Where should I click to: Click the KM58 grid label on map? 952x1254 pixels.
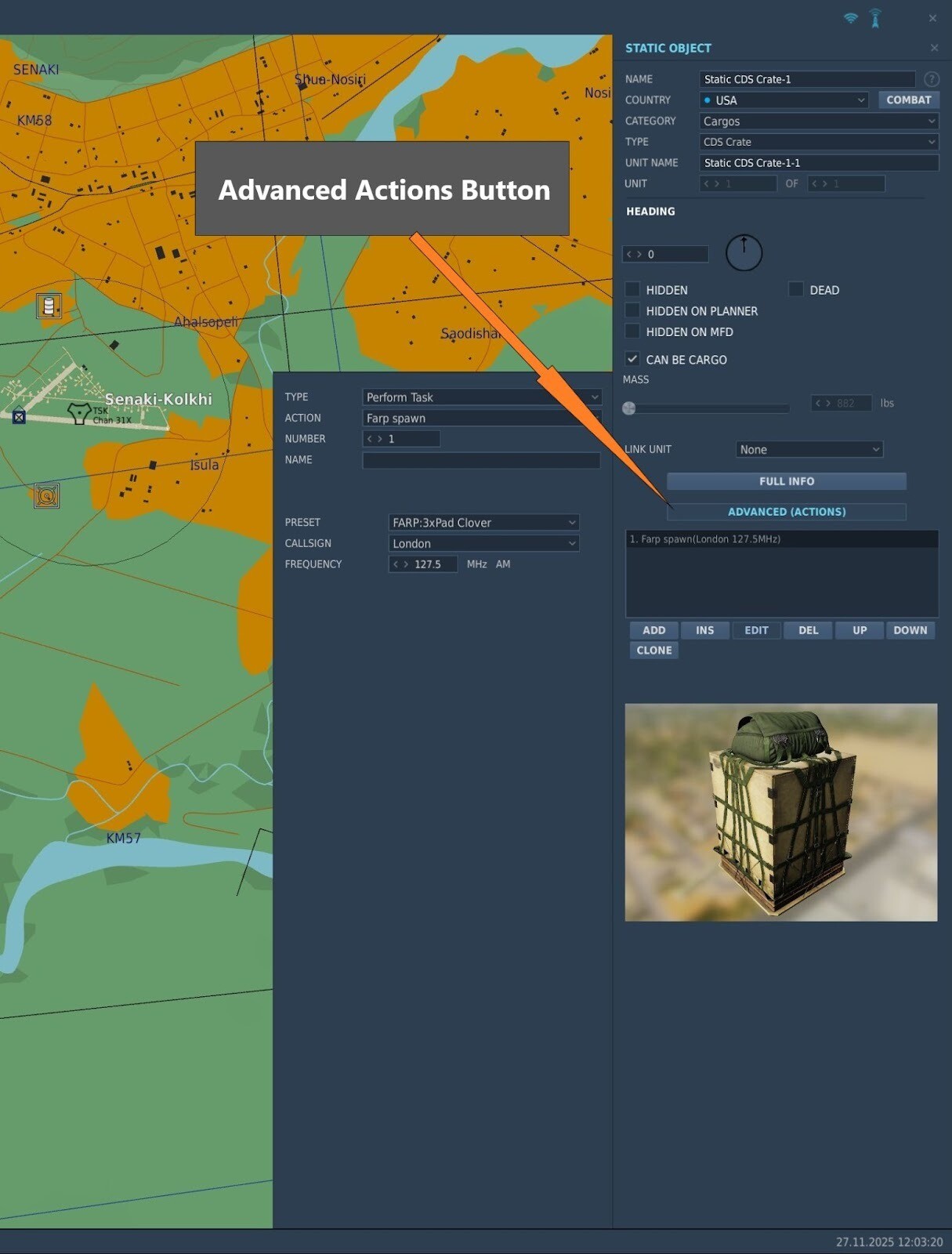point(34,121)
